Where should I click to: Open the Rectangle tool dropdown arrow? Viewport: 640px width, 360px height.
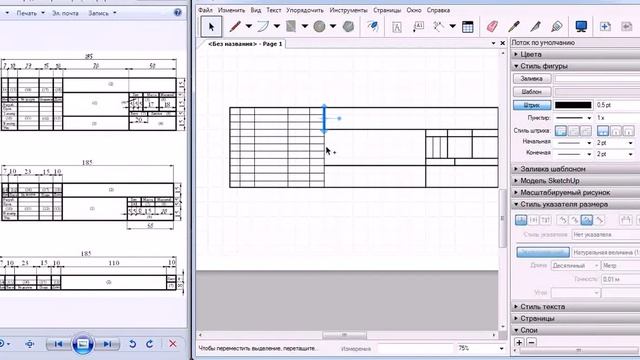click(304, 27)
